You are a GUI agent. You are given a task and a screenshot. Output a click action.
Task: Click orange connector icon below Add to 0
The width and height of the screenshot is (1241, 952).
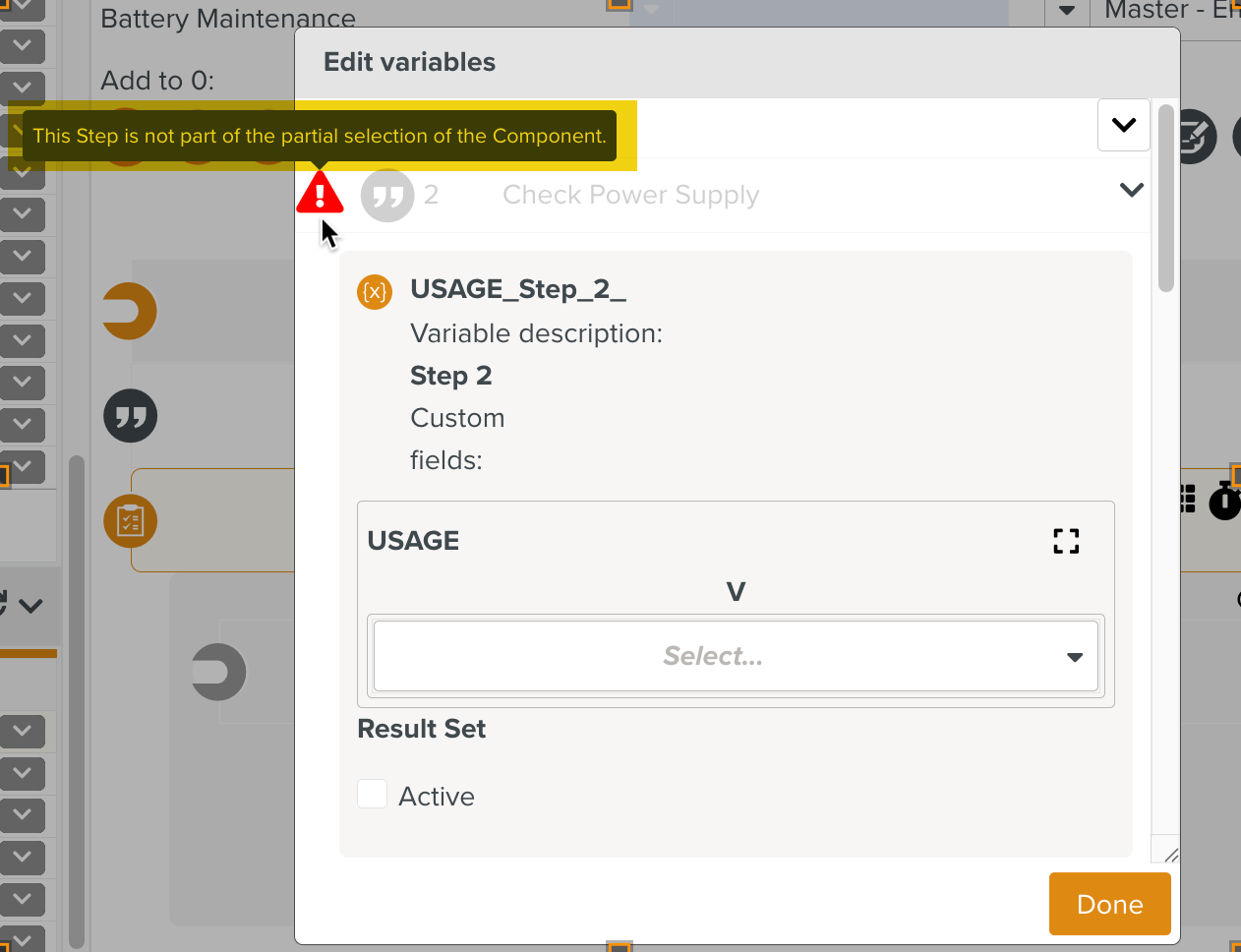point(131,312)
